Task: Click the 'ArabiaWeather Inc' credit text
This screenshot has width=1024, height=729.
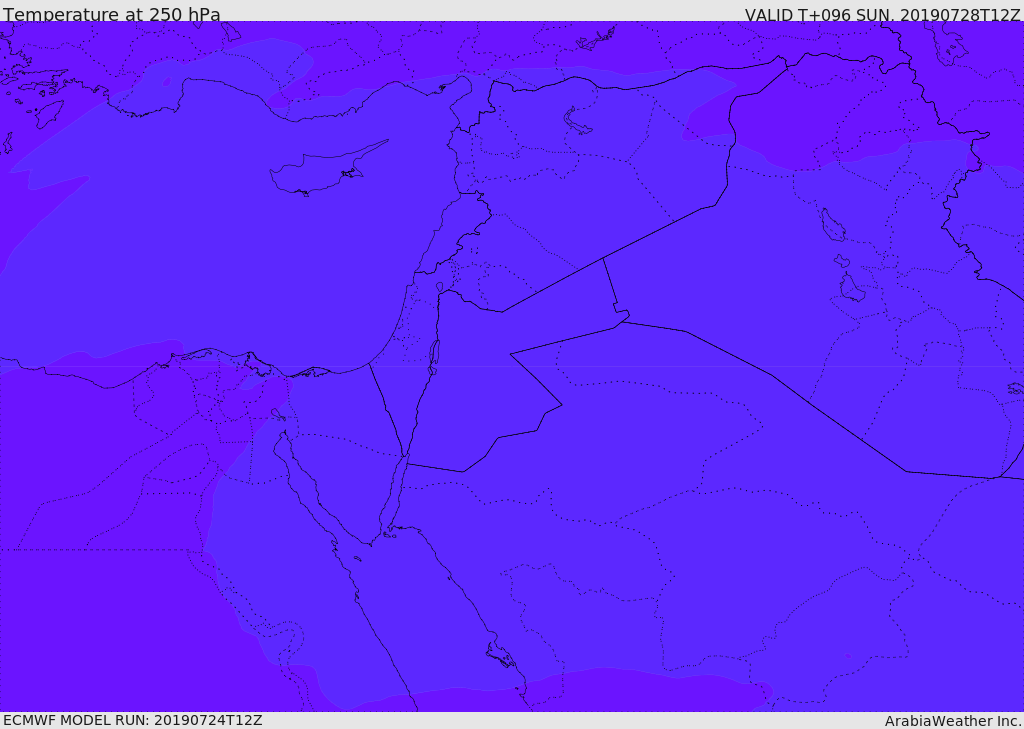Action: point(953,721)
